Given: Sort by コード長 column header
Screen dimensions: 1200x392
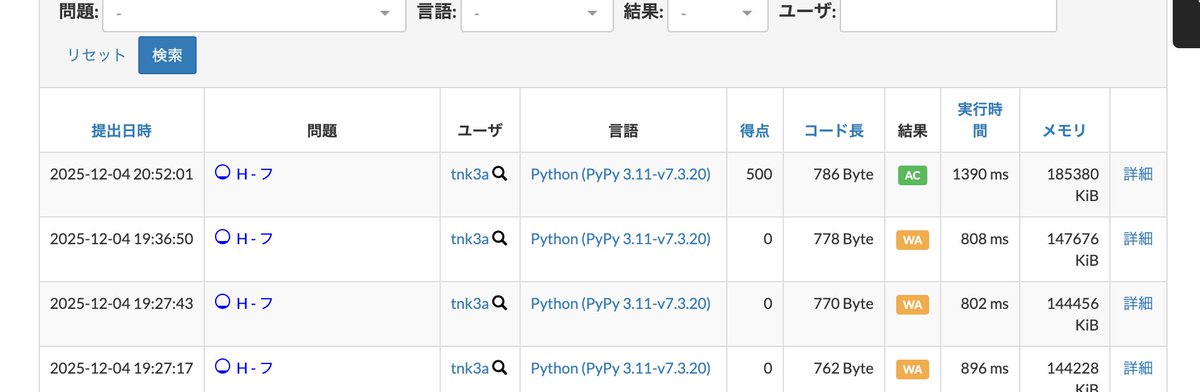Looking at the screenshot, I should 834,130.
